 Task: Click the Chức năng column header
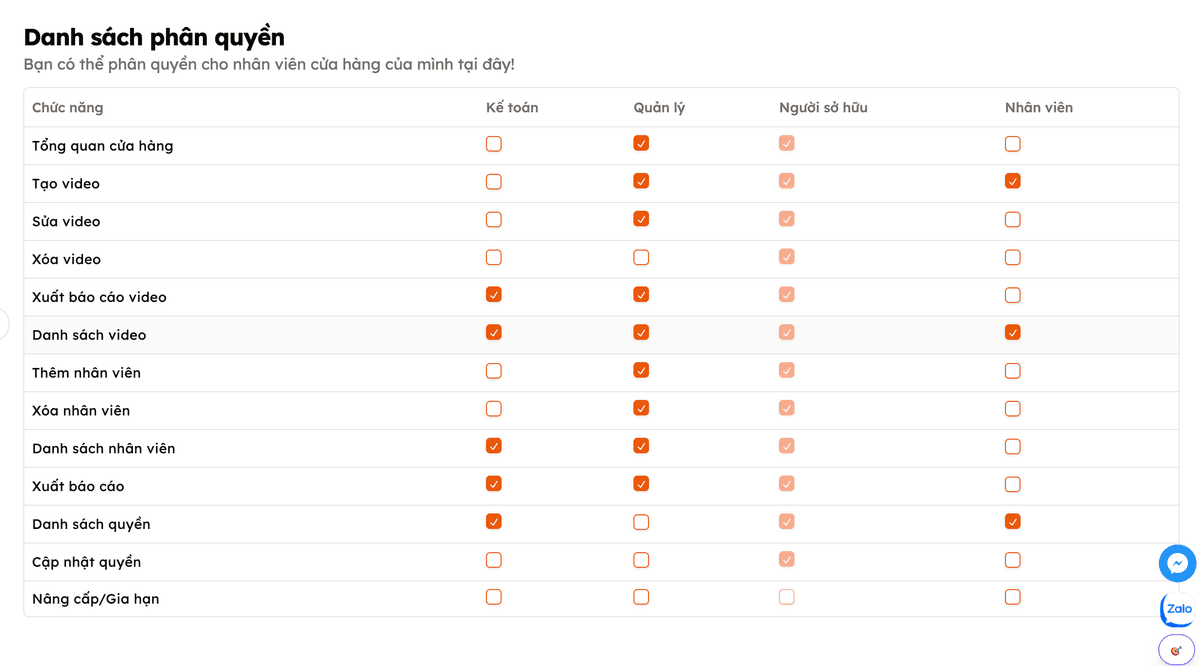[x=67, y=108]
